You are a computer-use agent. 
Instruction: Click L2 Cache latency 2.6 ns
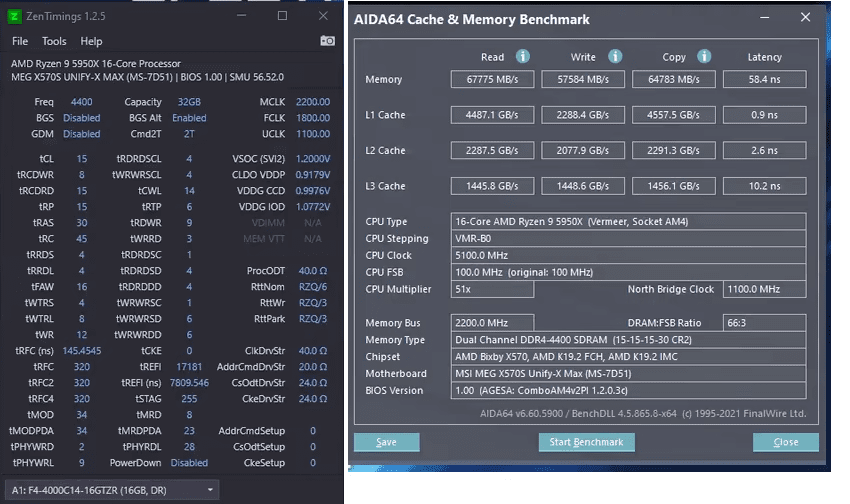(x=764, y=150)
